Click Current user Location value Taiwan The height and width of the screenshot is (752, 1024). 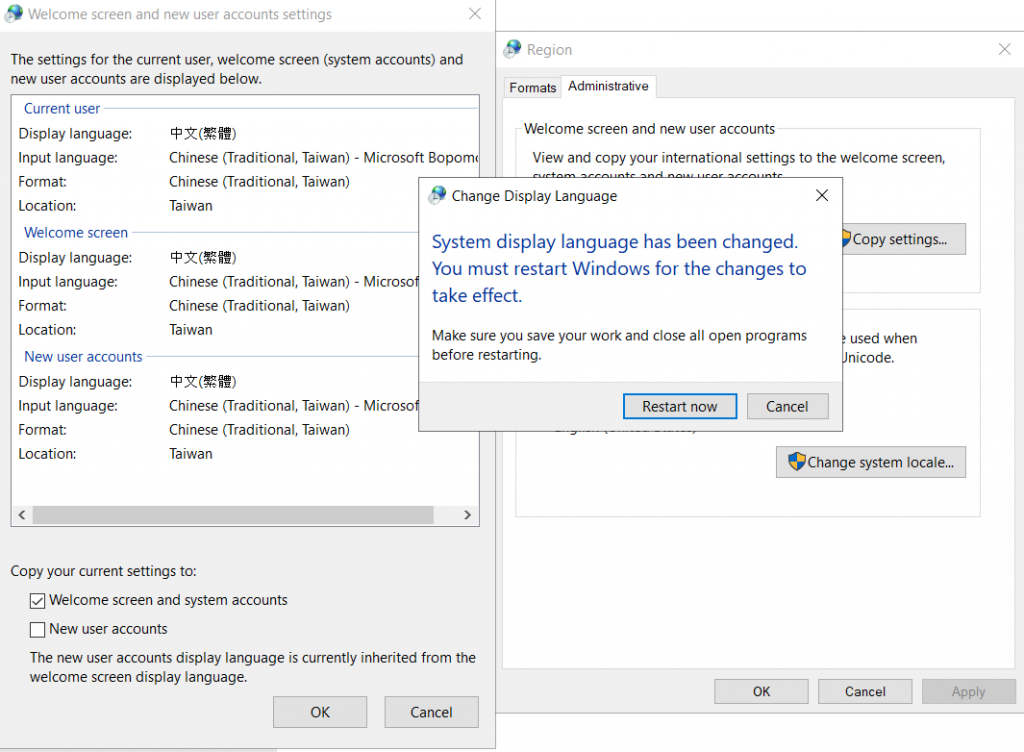(x=191, y=206)
